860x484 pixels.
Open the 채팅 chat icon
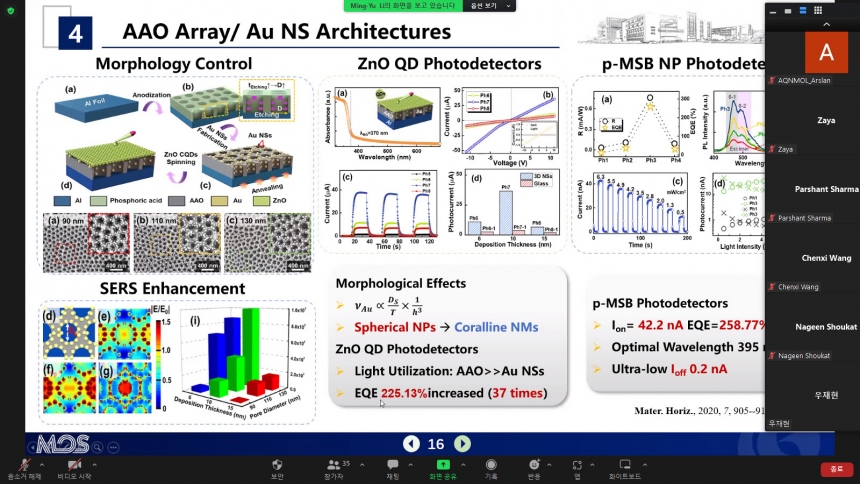click(393, 469)
